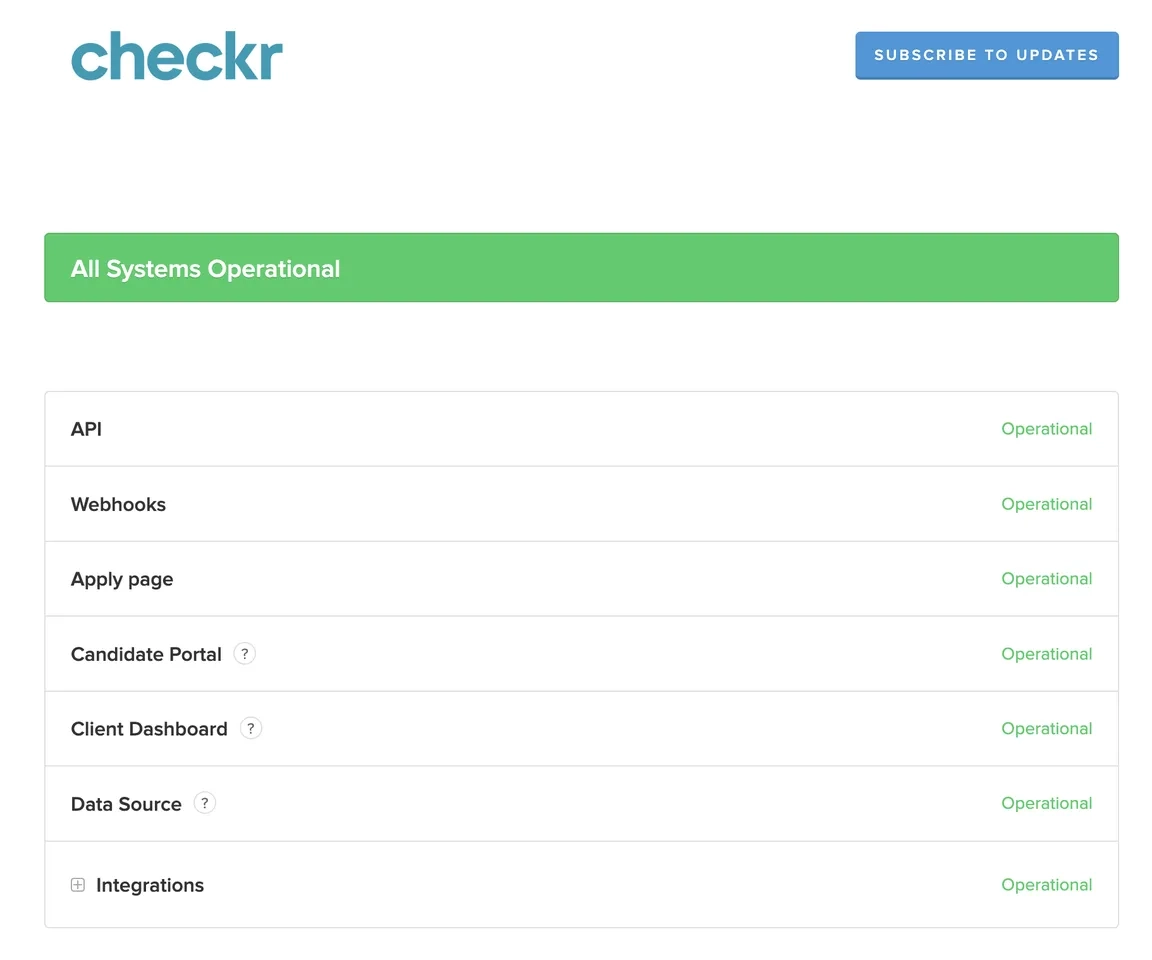
Task: Click Operational status in Integrations row
Action: 1047,885
